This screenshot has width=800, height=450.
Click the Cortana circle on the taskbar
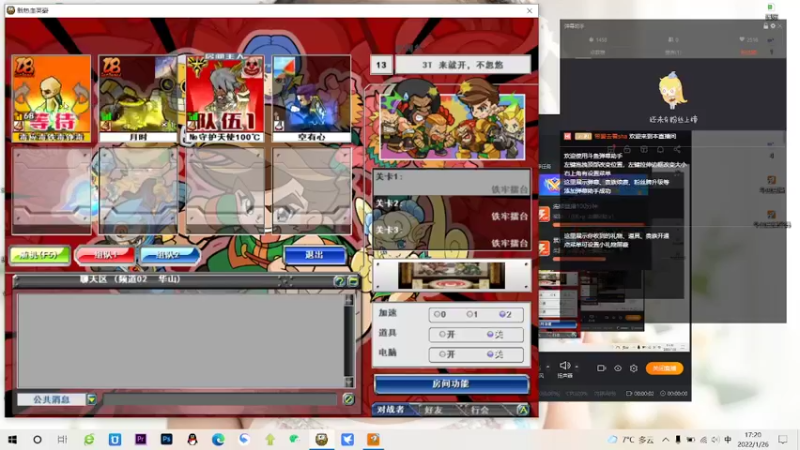pyautogui.click(x=37, y=439)
